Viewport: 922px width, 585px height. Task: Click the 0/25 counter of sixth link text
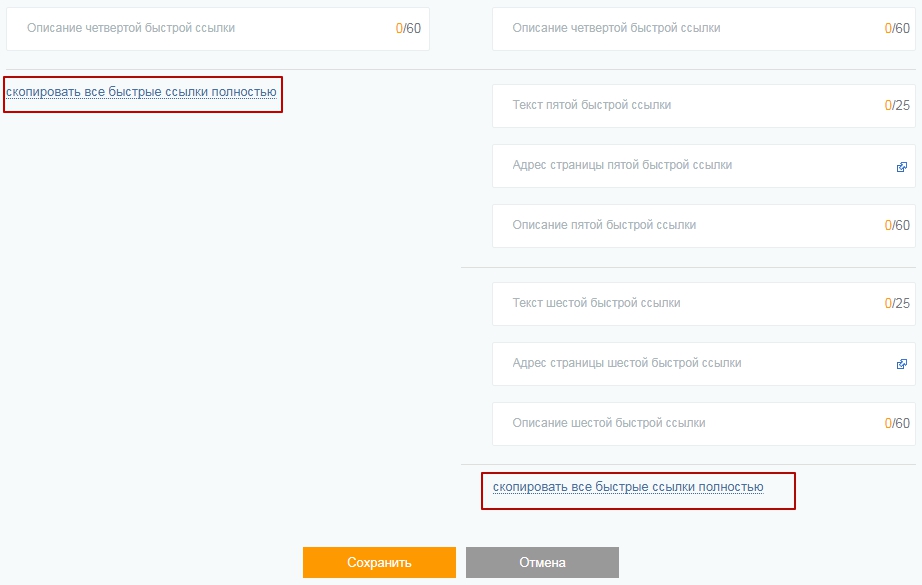pyautogui.click(x=897, y=304)
